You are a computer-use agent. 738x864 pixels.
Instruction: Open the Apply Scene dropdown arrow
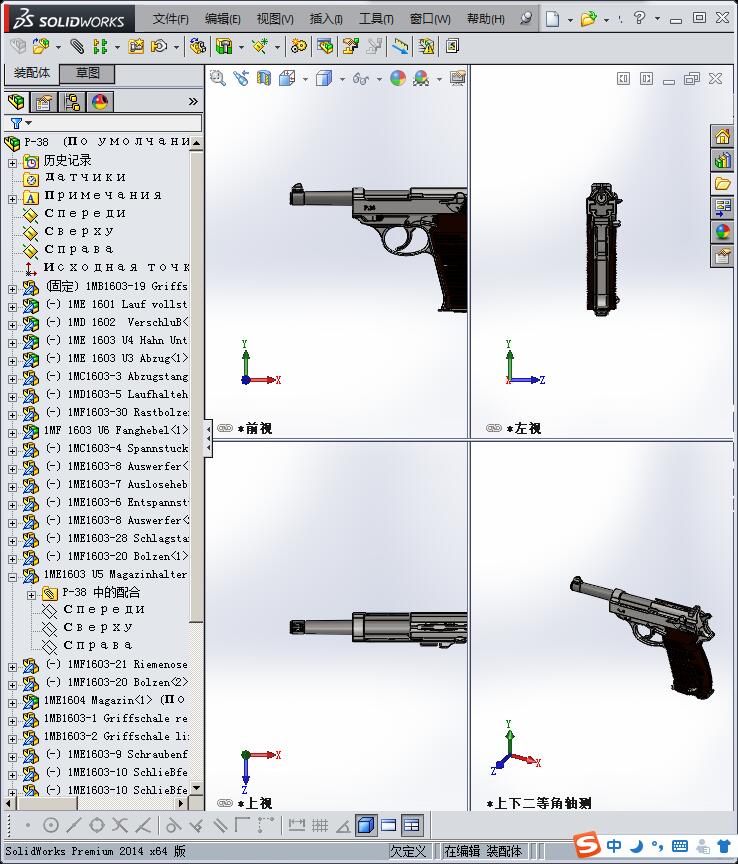click(439, 79)
